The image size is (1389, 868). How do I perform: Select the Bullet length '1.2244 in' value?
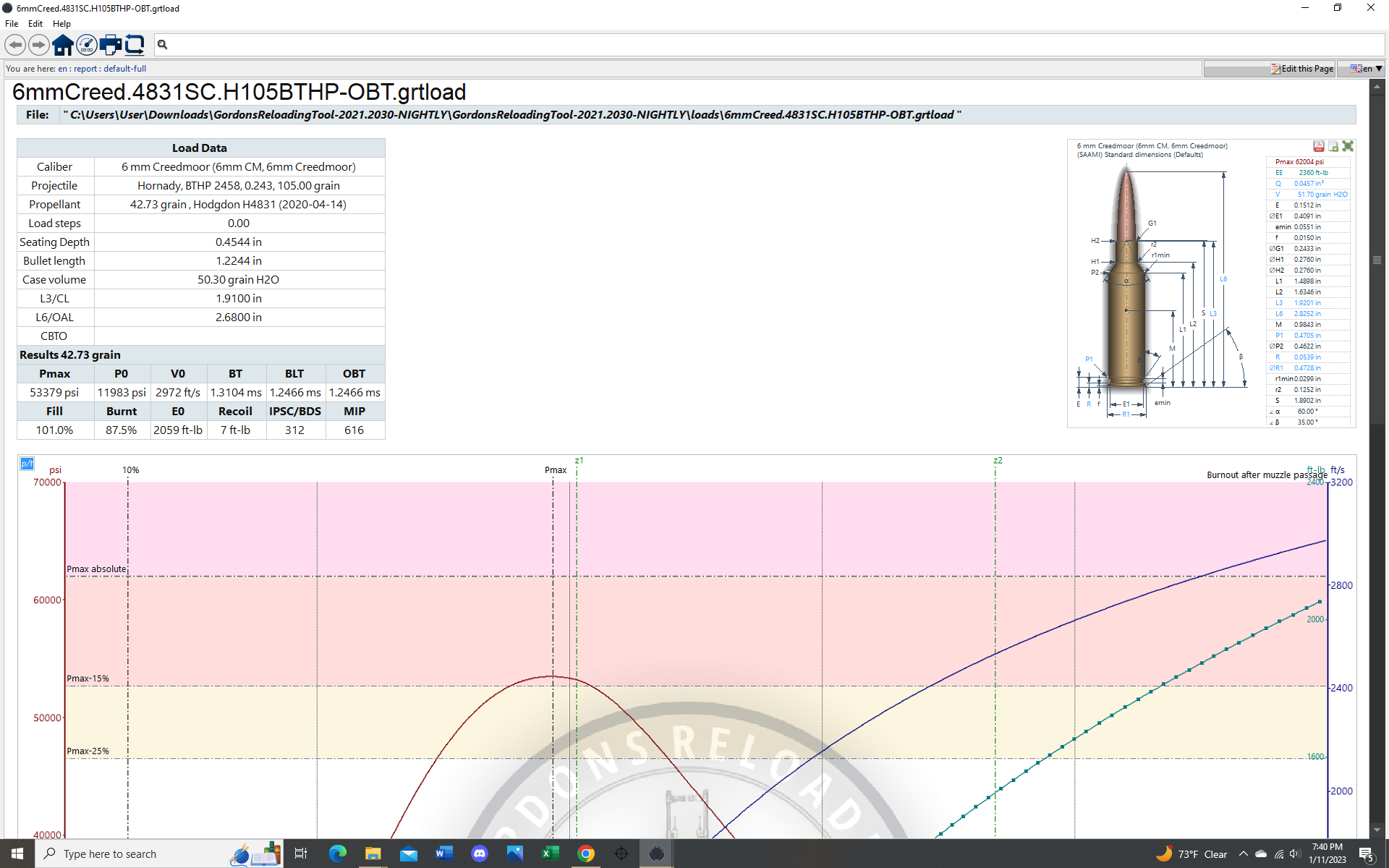pyautogui.click(x=239, y=261)
